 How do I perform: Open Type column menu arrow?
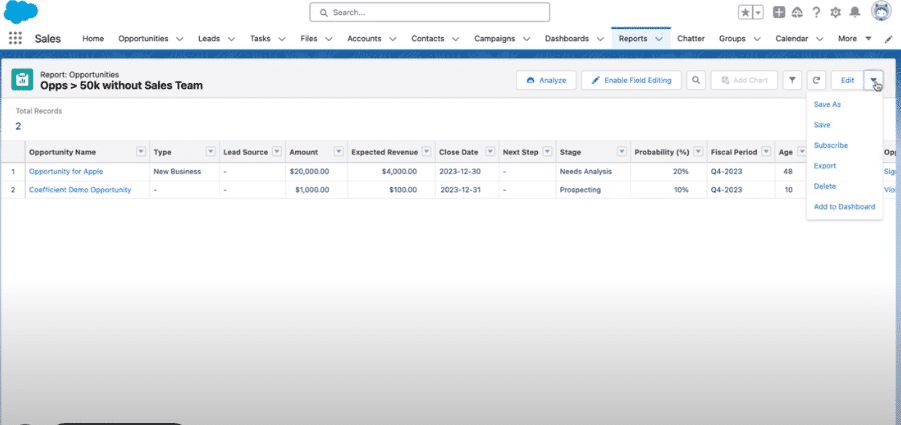click(210, 152)
